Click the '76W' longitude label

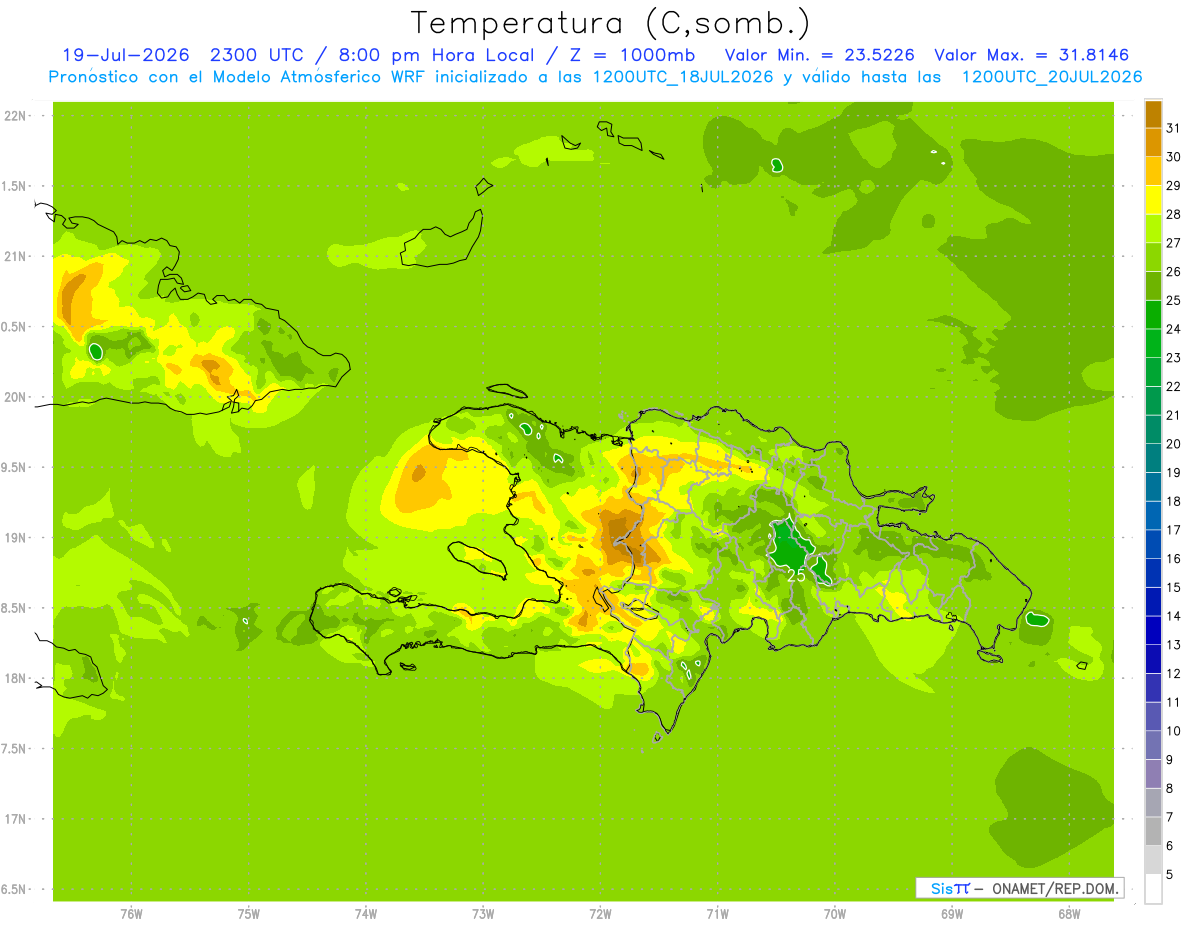pyautogui.click(x=131, y=914)
